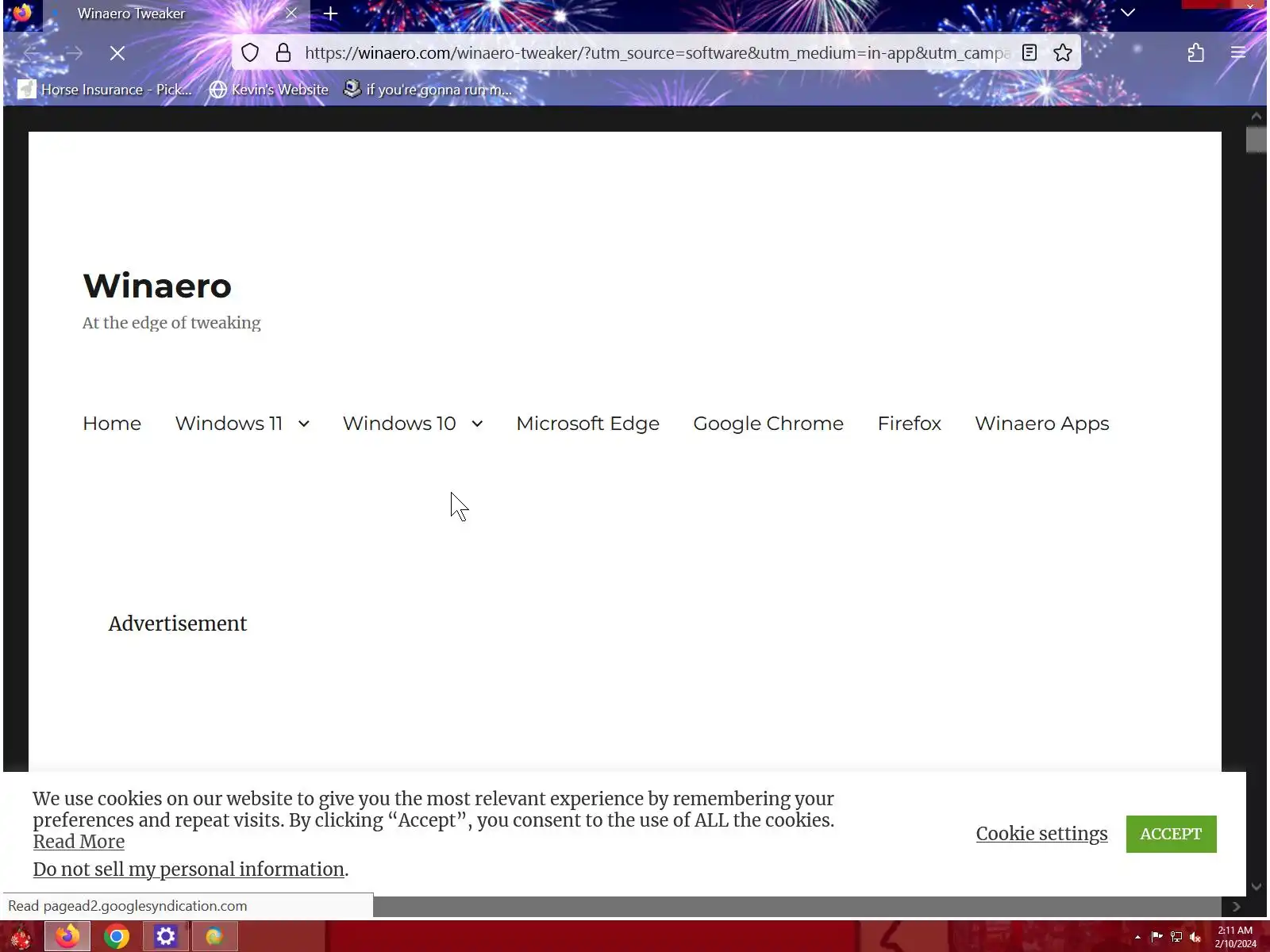Viewport: 1270px width, 952px height.
Task: Stop loading the page with the X button
Action: 117,53
